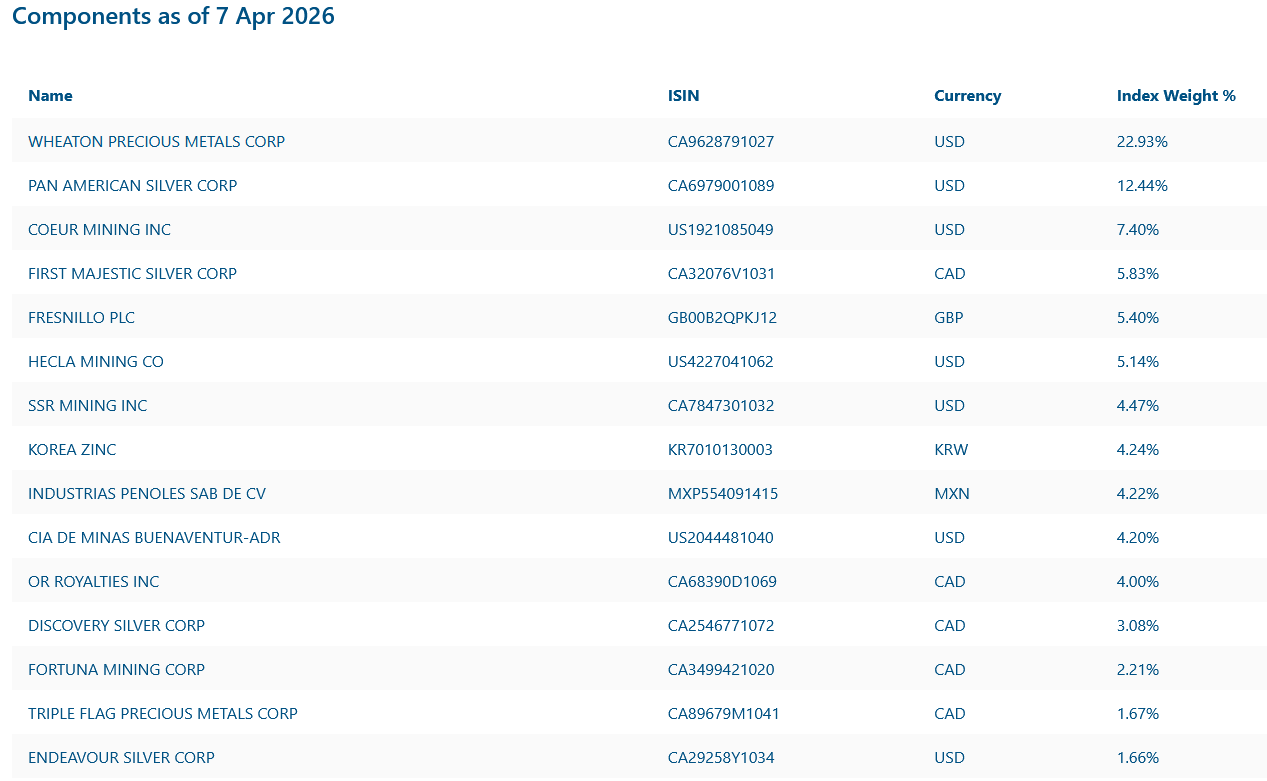This screenshot has height=781, width=1267.
Task: Click DISCOVERY SILVER CORP name
Action: tap(116, 626)
